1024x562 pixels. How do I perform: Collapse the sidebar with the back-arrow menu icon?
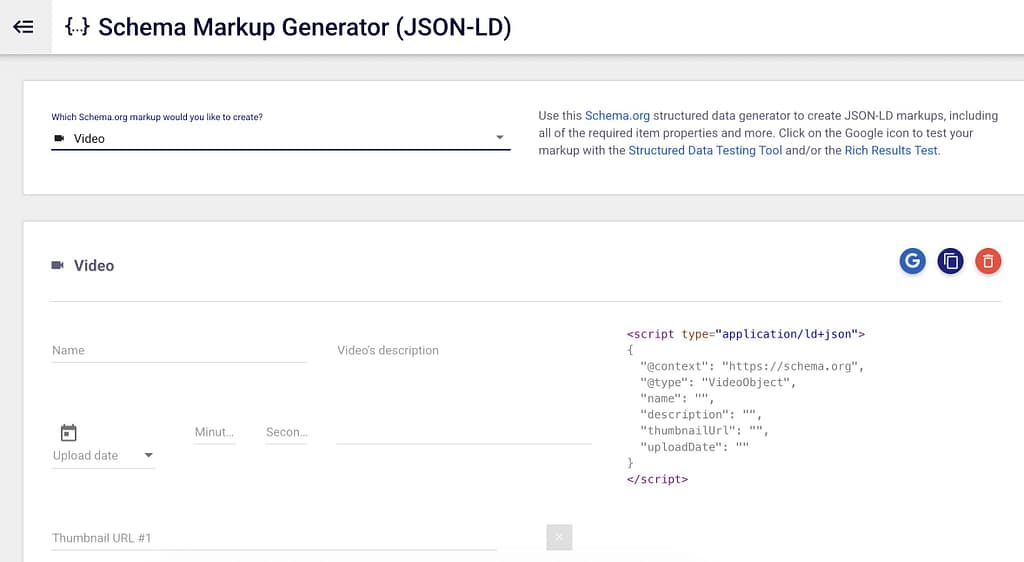[x=24, y=27]
